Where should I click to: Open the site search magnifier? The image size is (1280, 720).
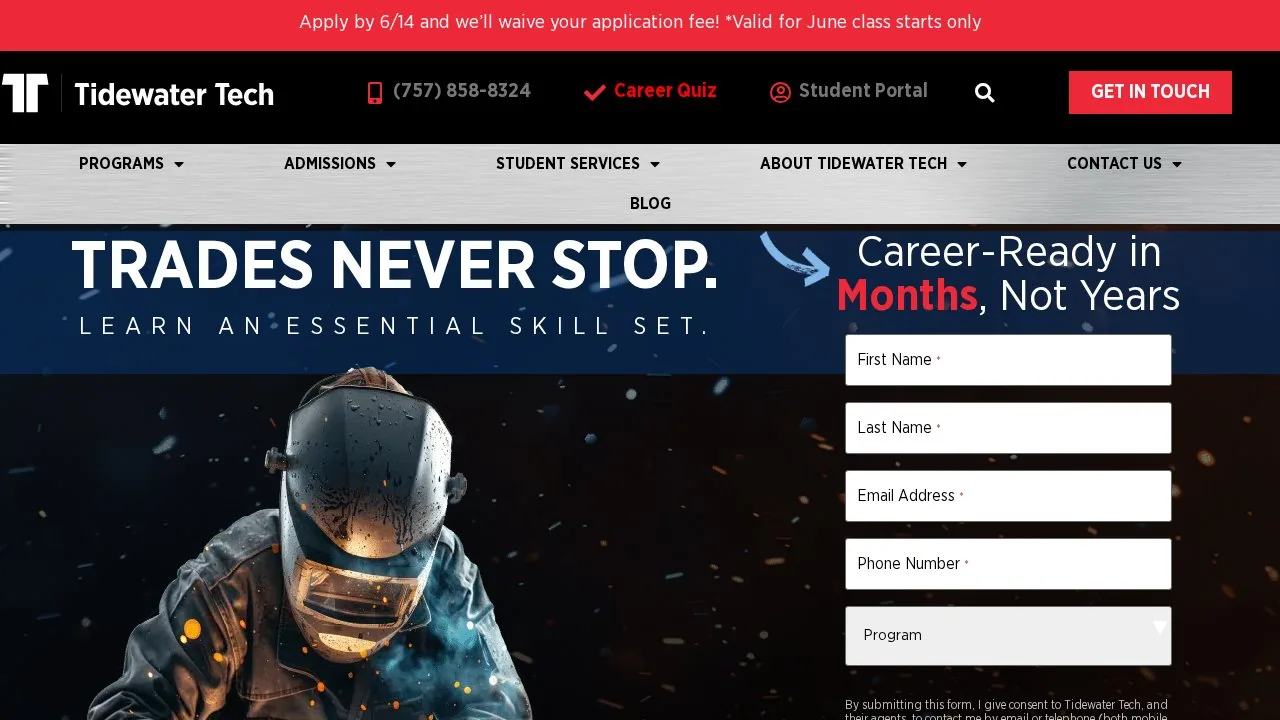[x=985, y=93]
